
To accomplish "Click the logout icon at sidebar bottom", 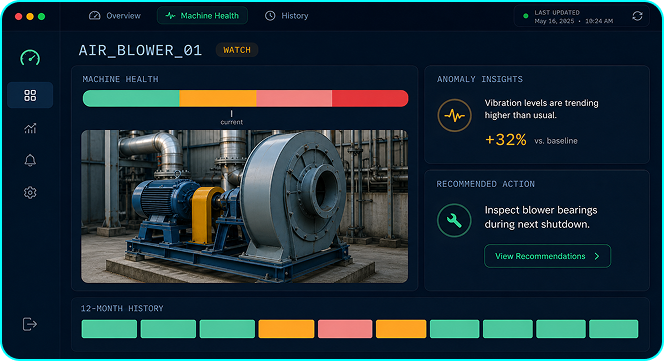I will [30, 324].
